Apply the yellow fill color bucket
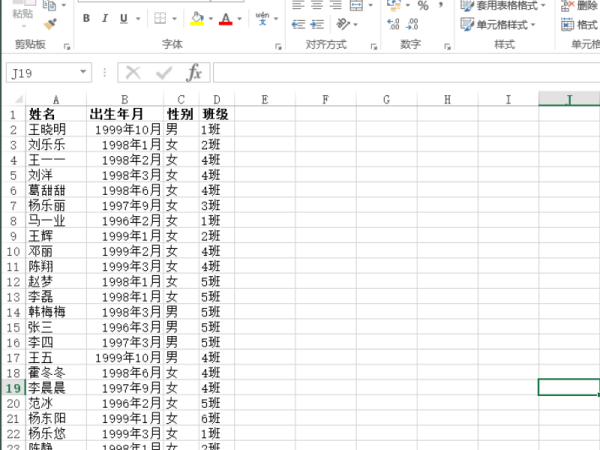The height and width of the screenshot is (450, 600). tap(196, 19)
